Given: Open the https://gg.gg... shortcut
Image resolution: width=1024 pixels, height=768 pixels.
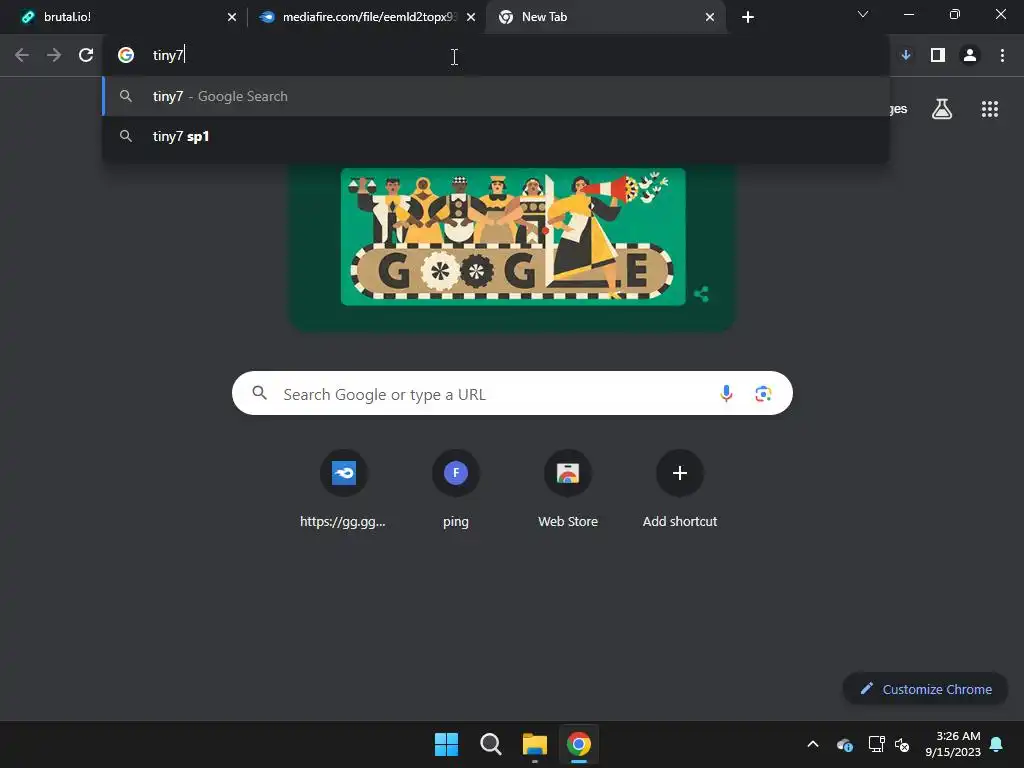Looking at the screenshot, I should 344,488.
